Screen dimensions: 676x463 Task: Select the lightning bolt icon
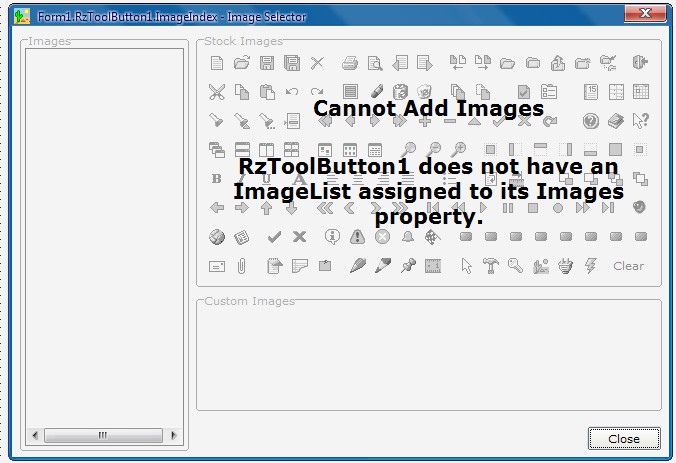click(591, 266)
